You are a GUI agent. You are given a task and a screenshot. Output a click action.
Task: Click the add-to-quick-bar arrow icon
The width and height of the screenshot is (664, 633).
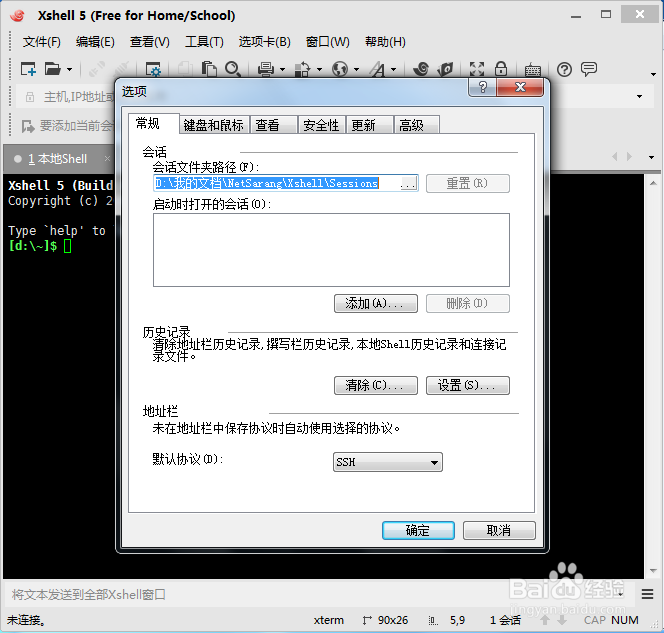coord(28,126)
